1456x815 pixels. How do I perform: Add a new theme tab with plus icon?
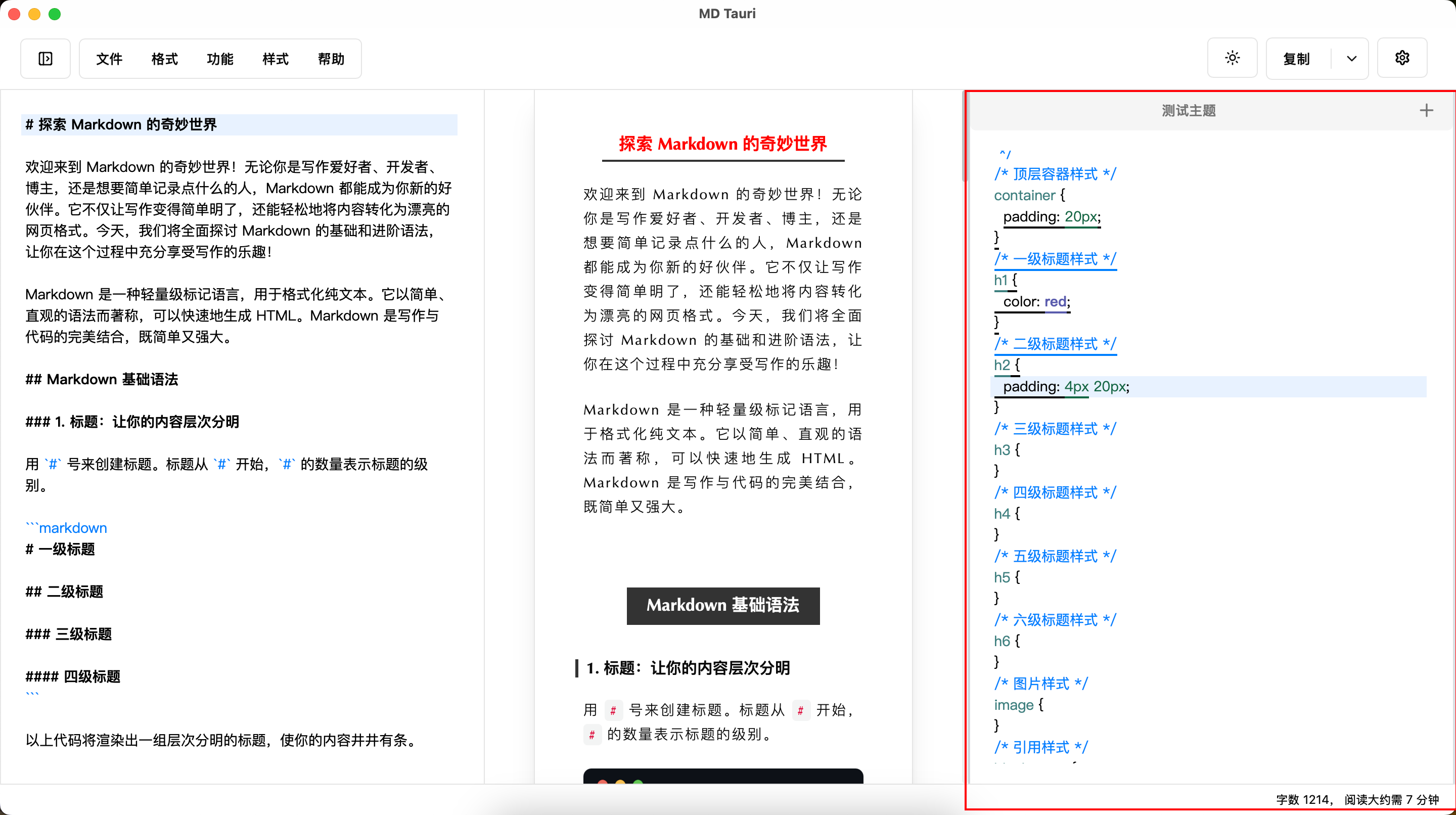1426,110
